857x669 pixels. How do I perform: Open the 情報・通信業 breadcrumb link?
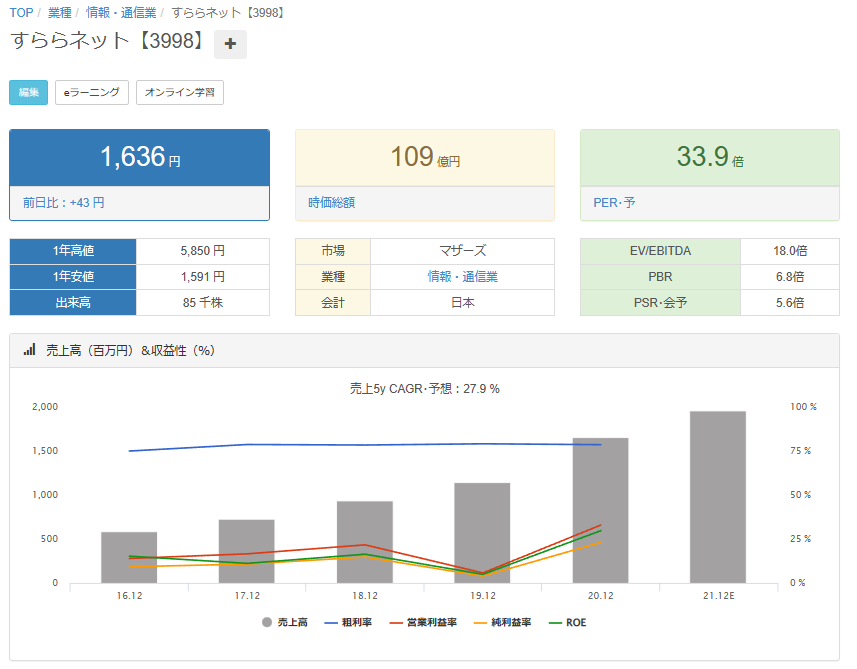click(121, 13)
